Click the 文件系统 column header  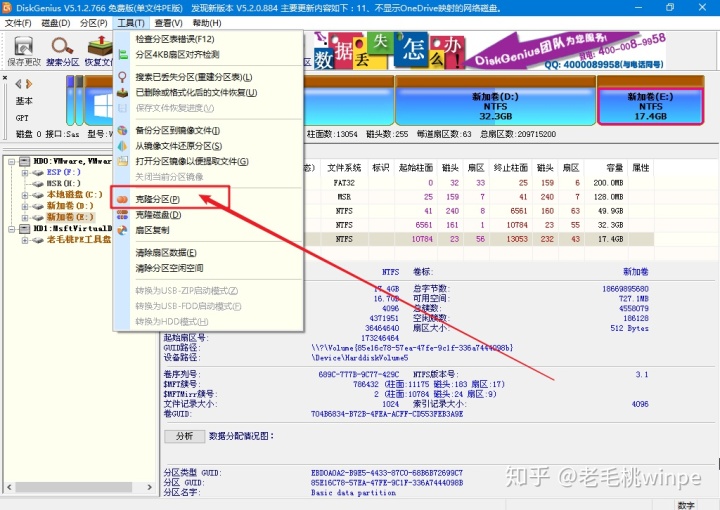click(344, 168)
